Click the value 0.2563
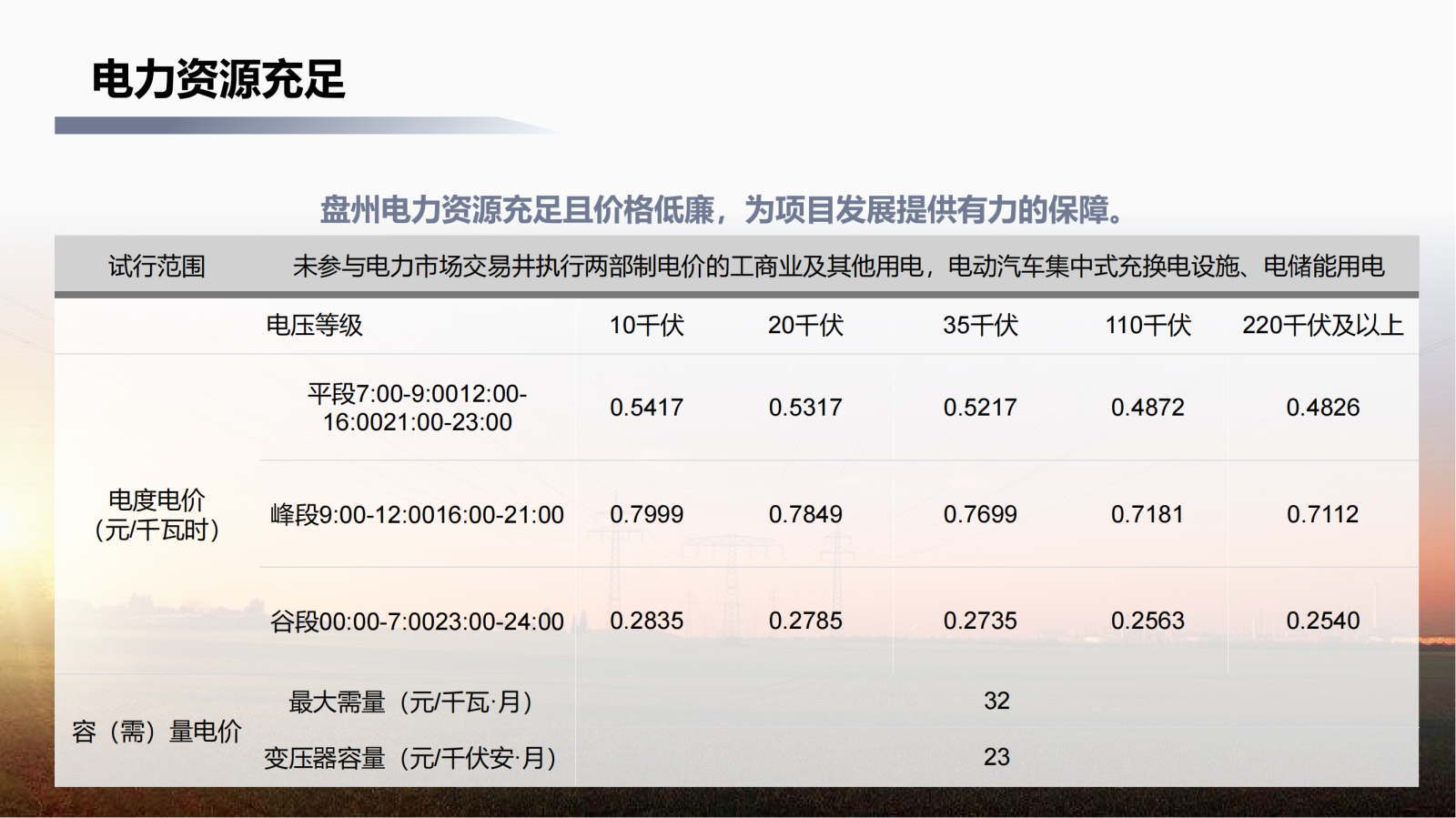Screen dimensions: 1456x818 [1148, 621]
